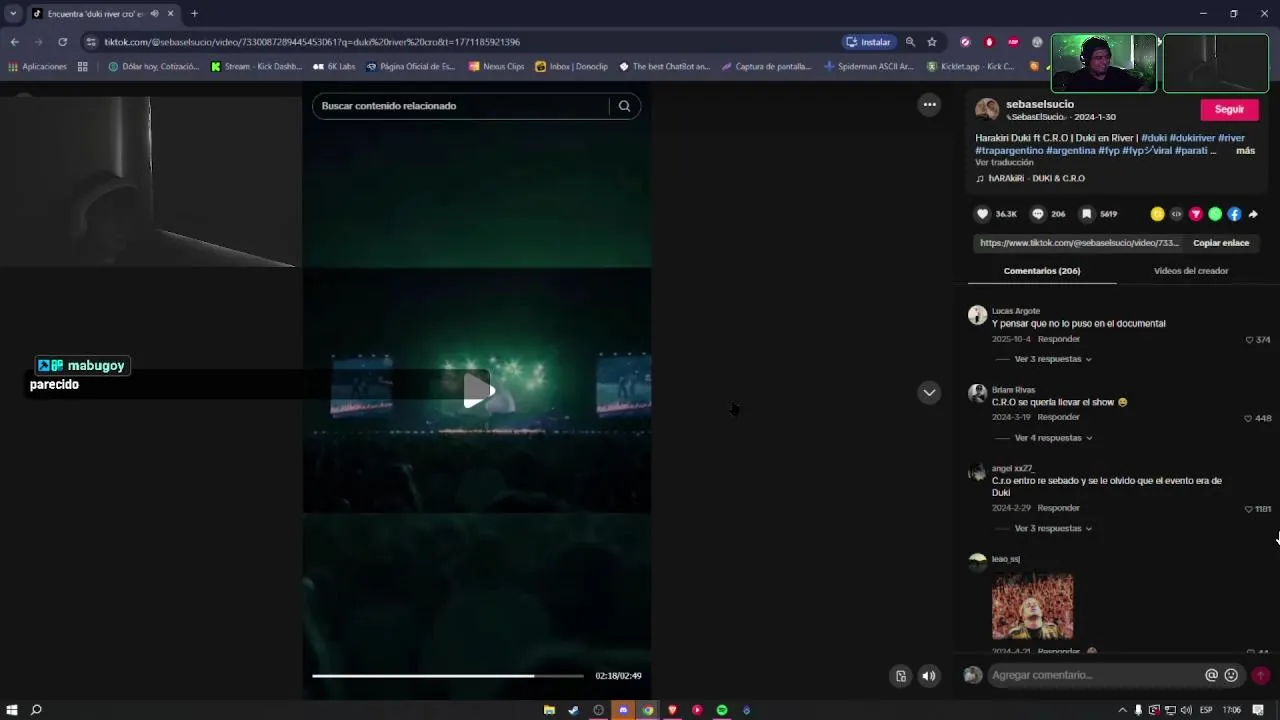Open a new browser tab

point(194,14)
